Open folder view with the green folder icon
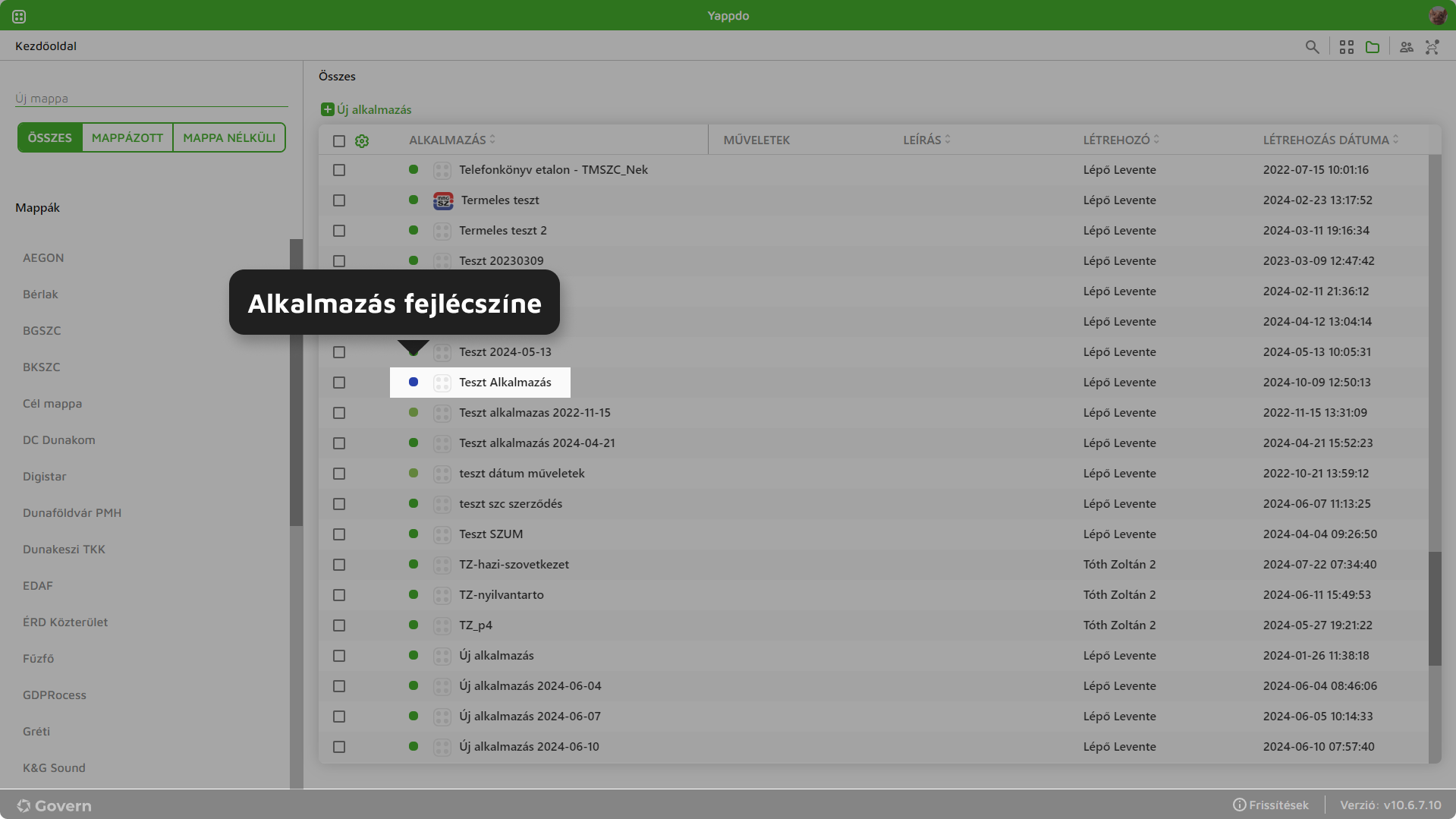Image resolution: width=1456 pixels, height=819 pixels. pos(1372,46)
